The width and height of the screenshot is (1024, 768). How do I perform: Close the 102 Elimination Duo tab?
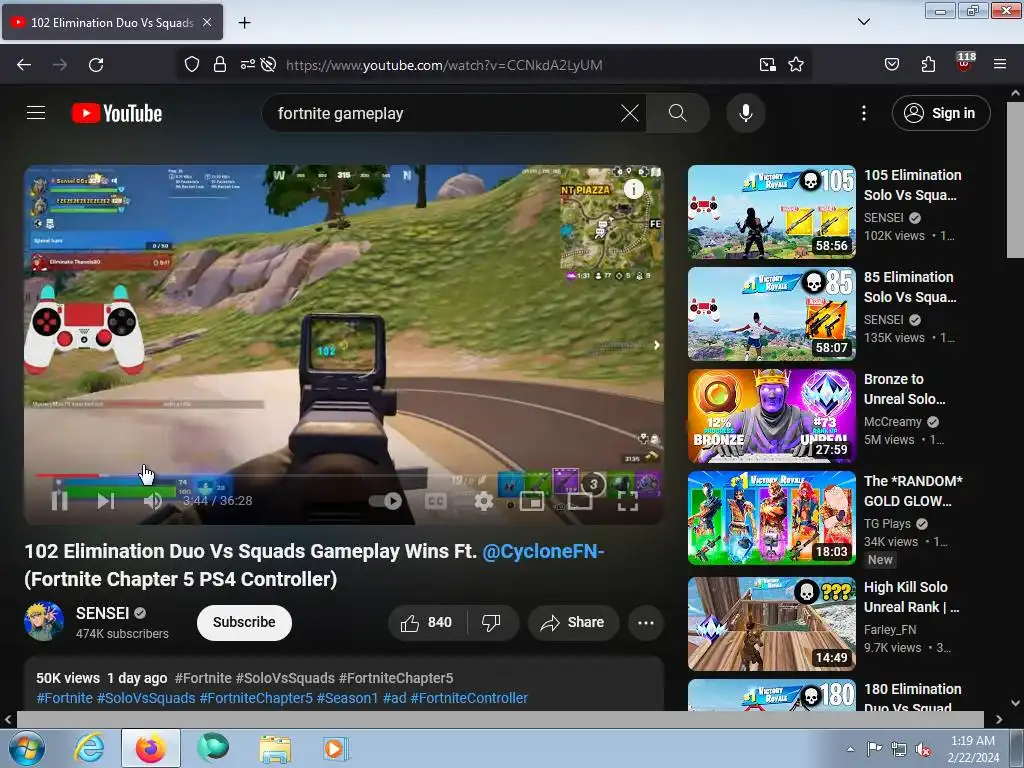point(207,22)
